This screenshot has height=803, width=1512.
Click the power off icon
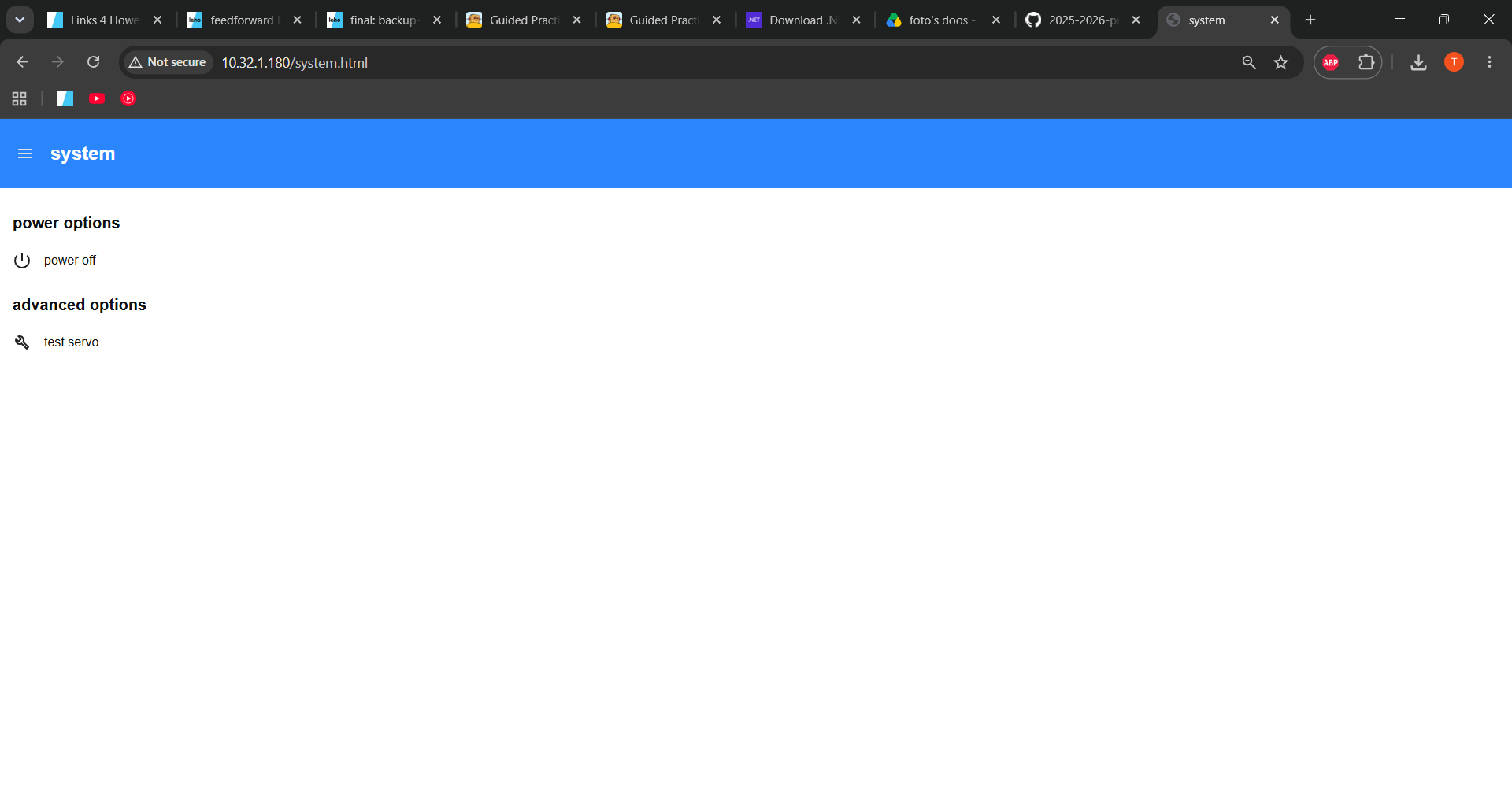coord(22,261)
